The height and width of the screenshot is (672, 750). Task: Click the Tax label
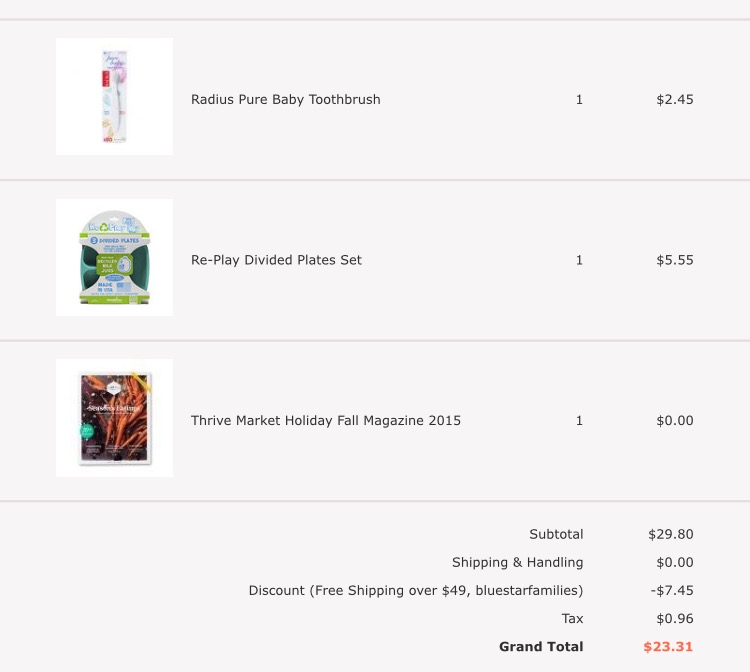[572, 619]
